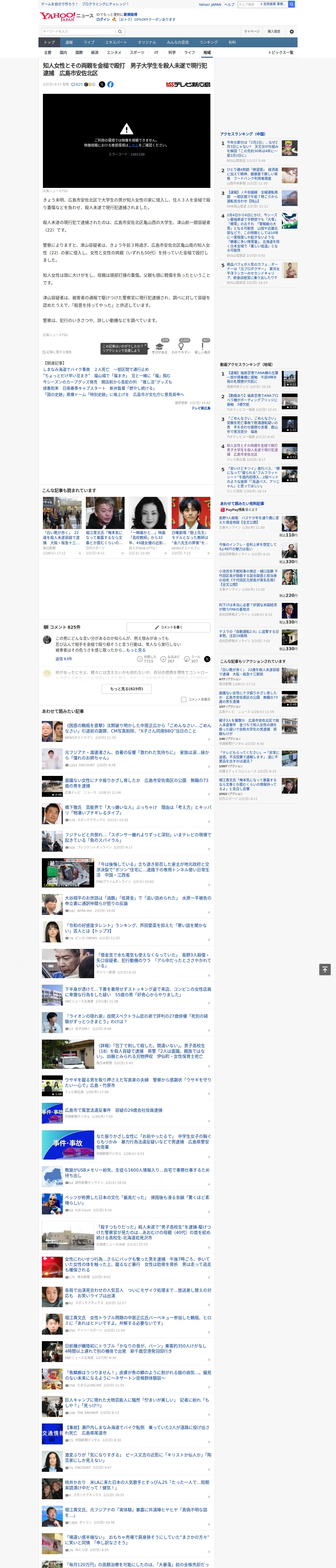
Task: Click Yahoo! JAPAN link at top
Action: [210, 4]
